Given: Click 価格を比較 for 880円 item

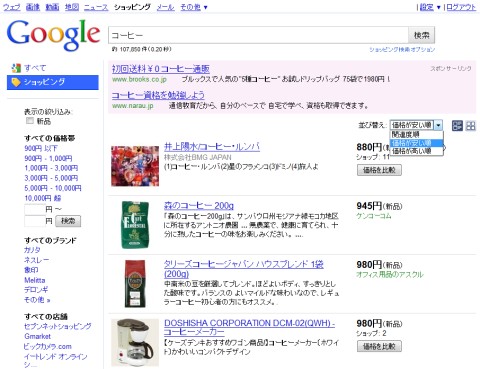Looking at the screenshot, I should [379, 170].
